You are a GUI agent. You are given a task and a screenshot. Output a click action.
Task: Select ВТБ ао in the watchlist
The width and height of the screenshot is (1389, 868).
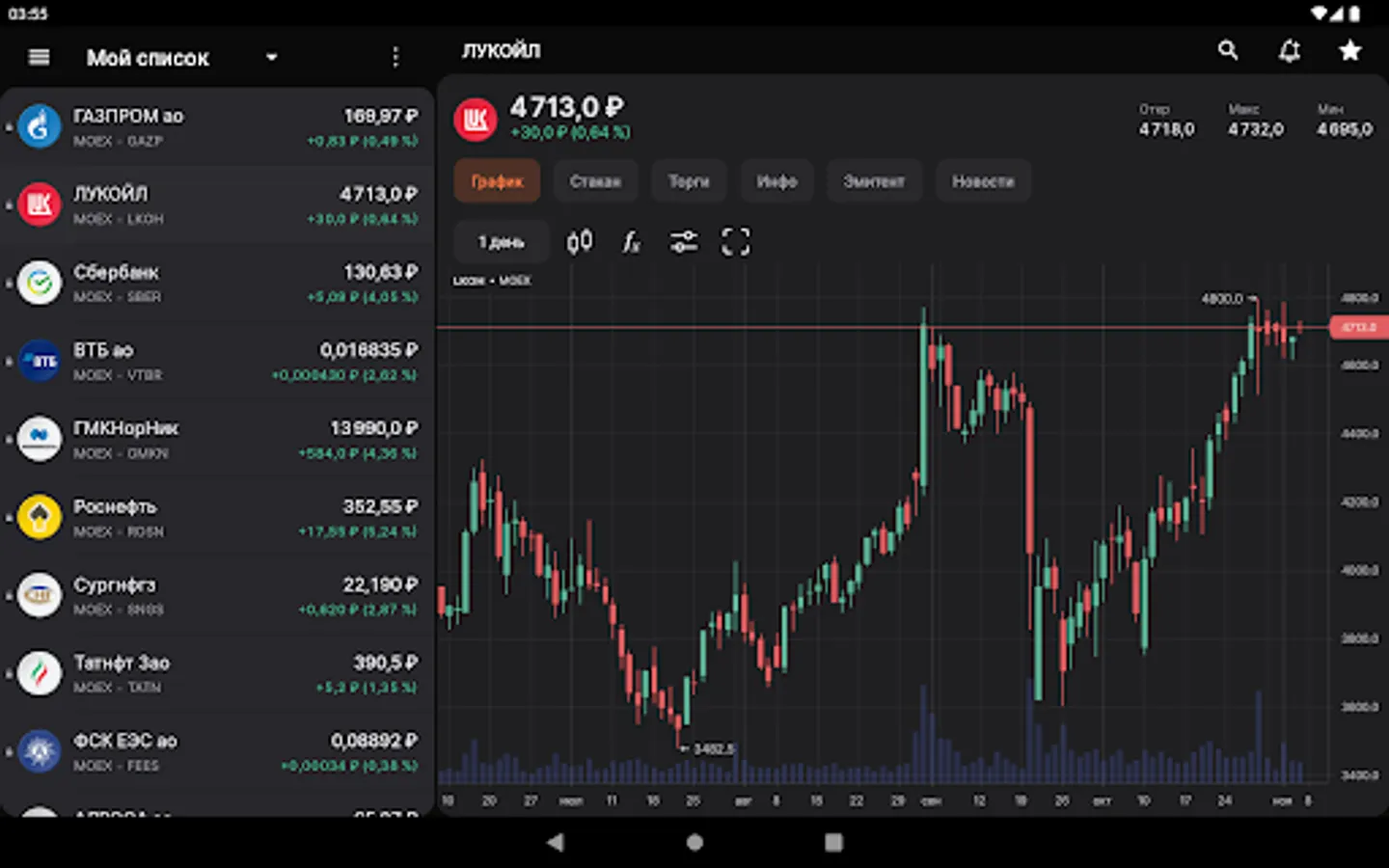click(217, 362)
